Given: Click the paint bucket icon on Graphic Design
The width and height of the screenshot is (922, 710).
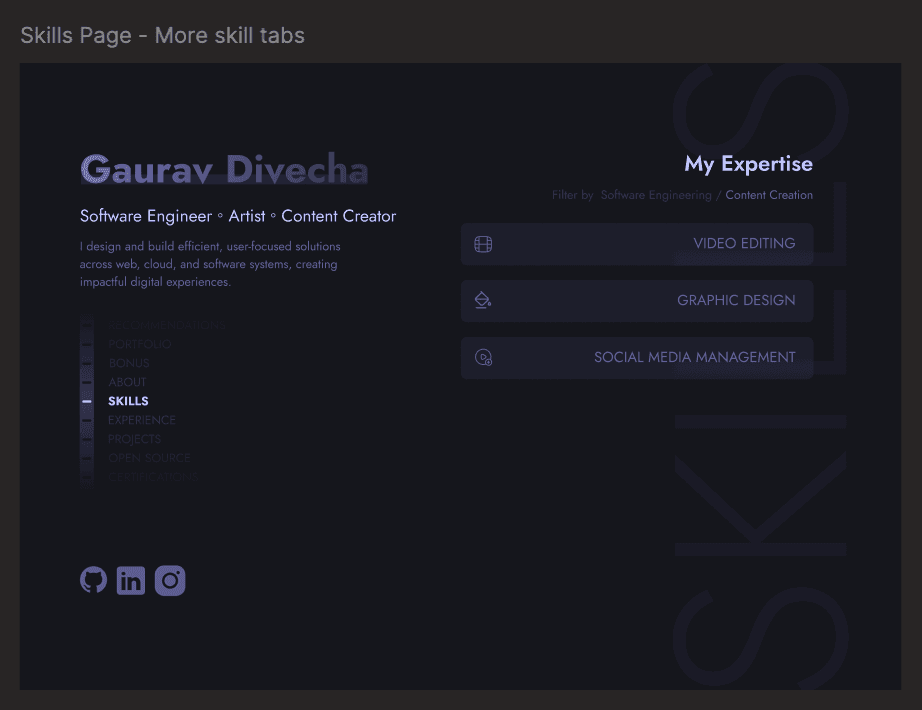Looking at the screenshot, I should coord(483,300).
